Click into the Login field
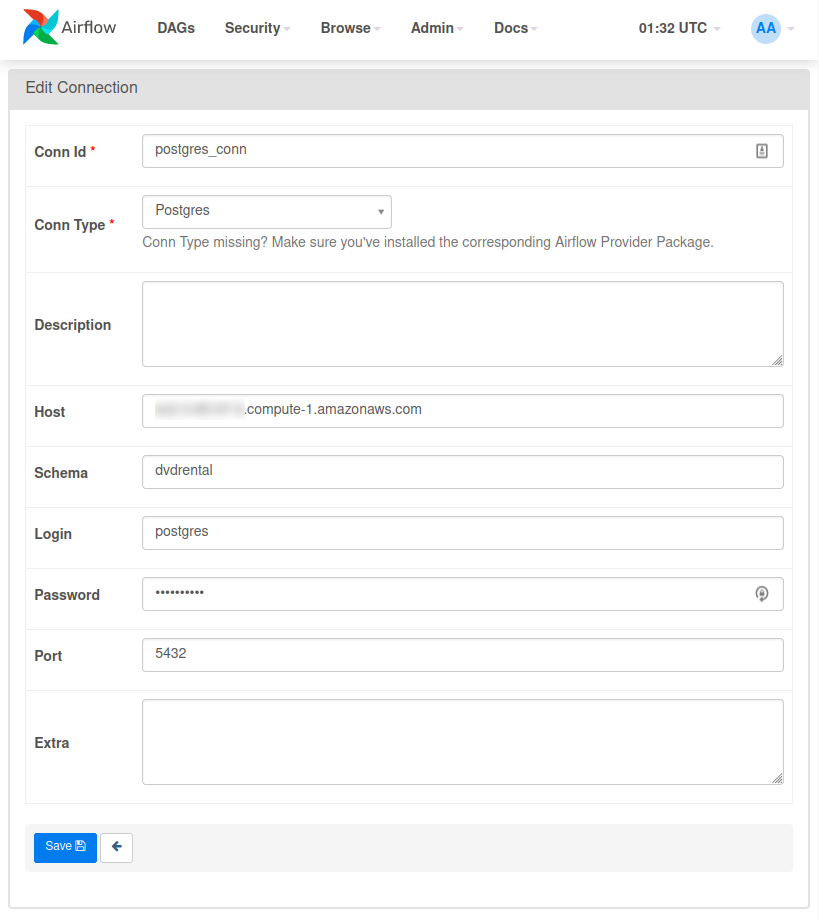This screenshot has height=919, width=819. click(462, 533)
